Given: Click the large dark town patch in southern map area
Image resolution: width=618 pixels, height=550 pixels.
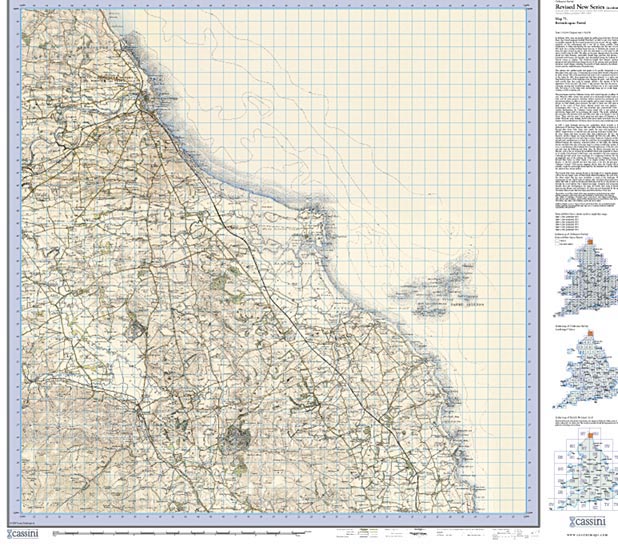Looking at the screenshot, I should click(x=238, y=436).
